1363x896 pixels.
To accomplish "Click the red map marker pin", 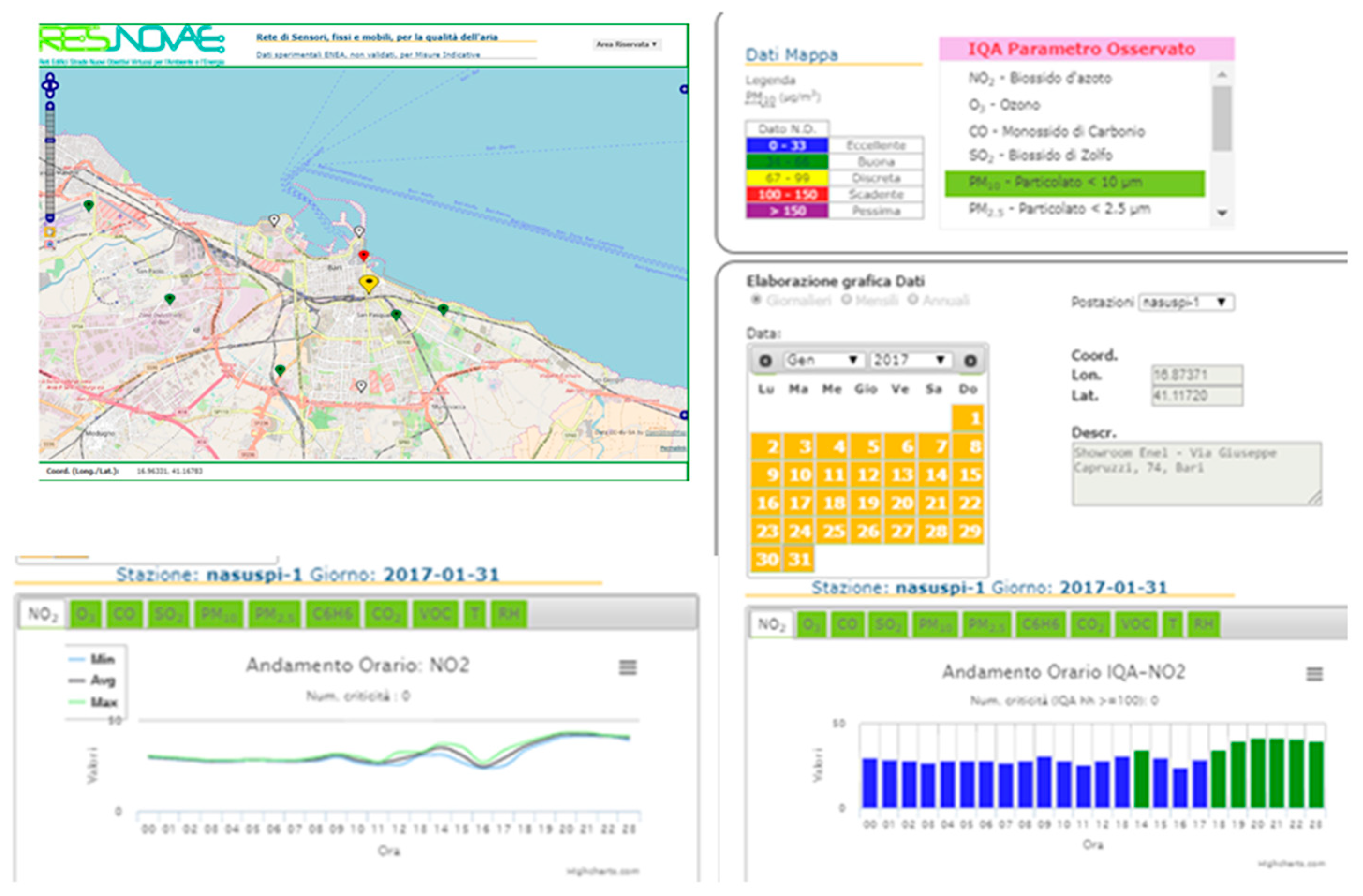I will pos(363,255).
